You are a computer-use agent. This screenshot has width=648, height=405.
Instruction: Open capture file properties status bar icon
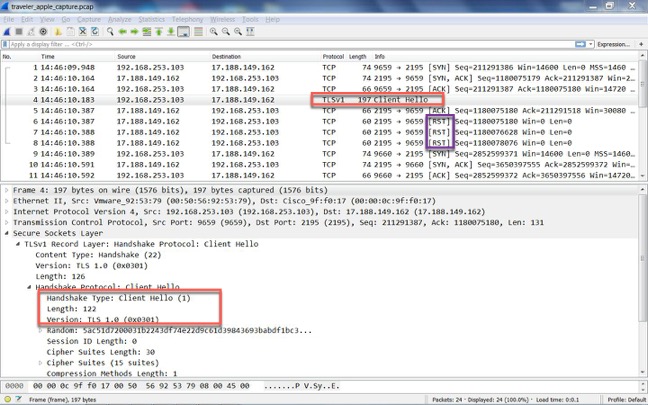pos(18,399)
